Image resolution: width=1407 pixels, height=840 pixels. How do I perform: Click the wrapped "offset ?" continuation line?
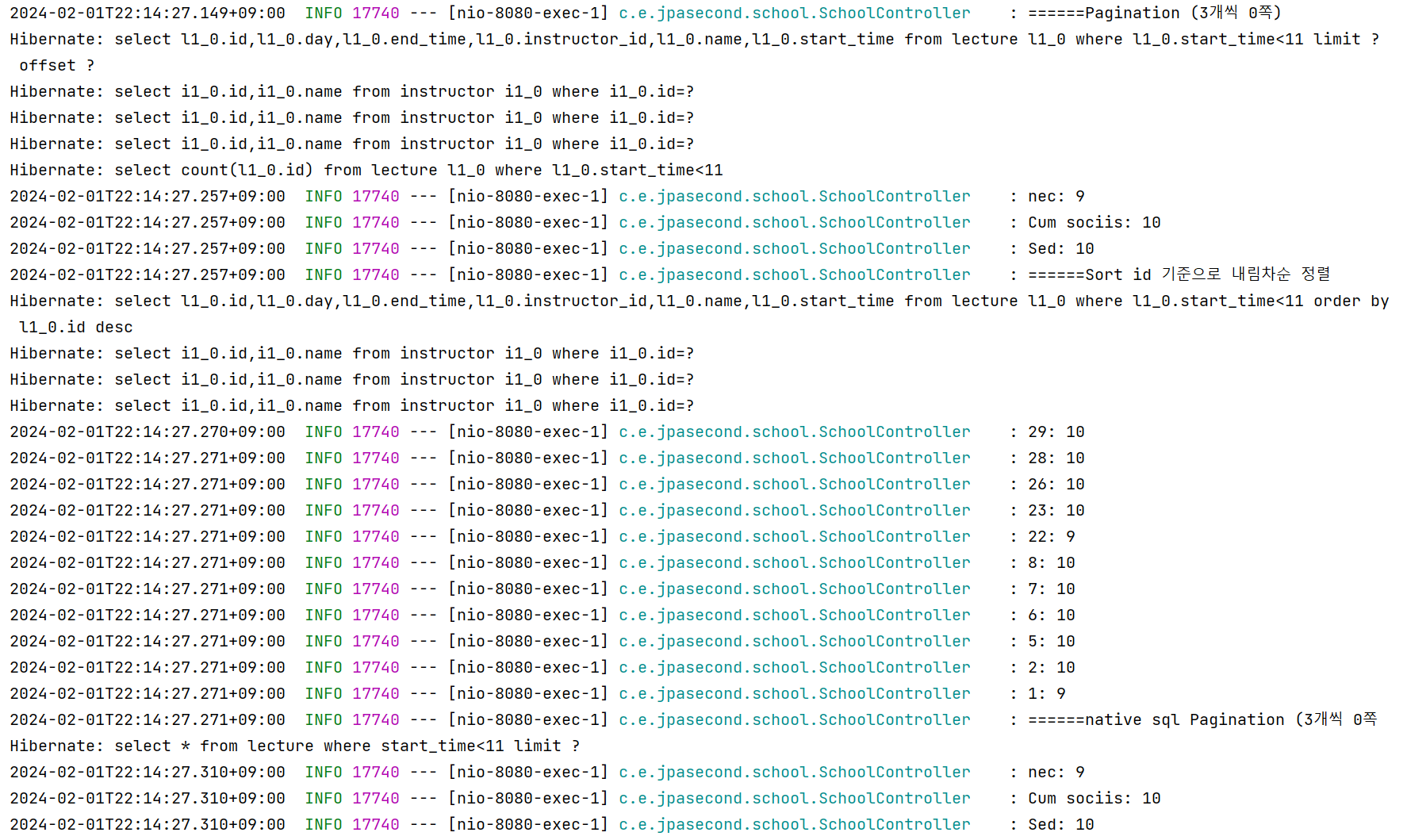click(x=57, y=65)
